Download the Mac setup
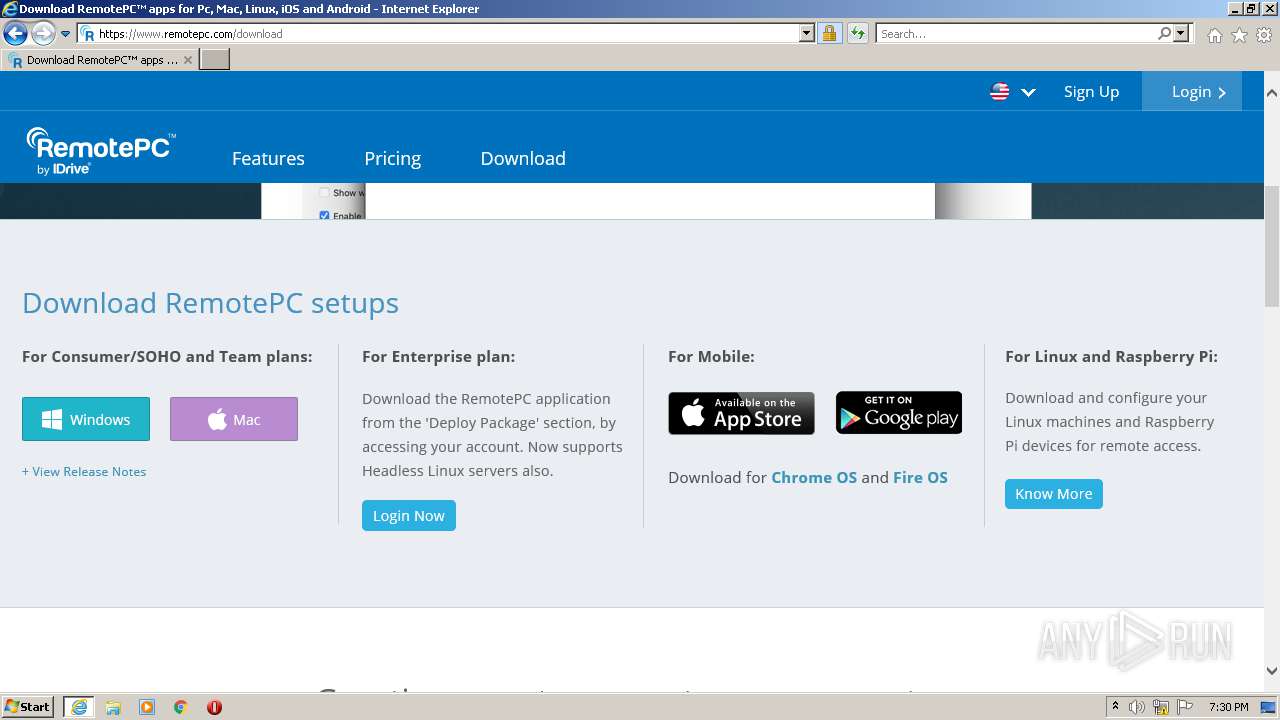The width and height of the screenshot is (1280, 720). [234, 419]
